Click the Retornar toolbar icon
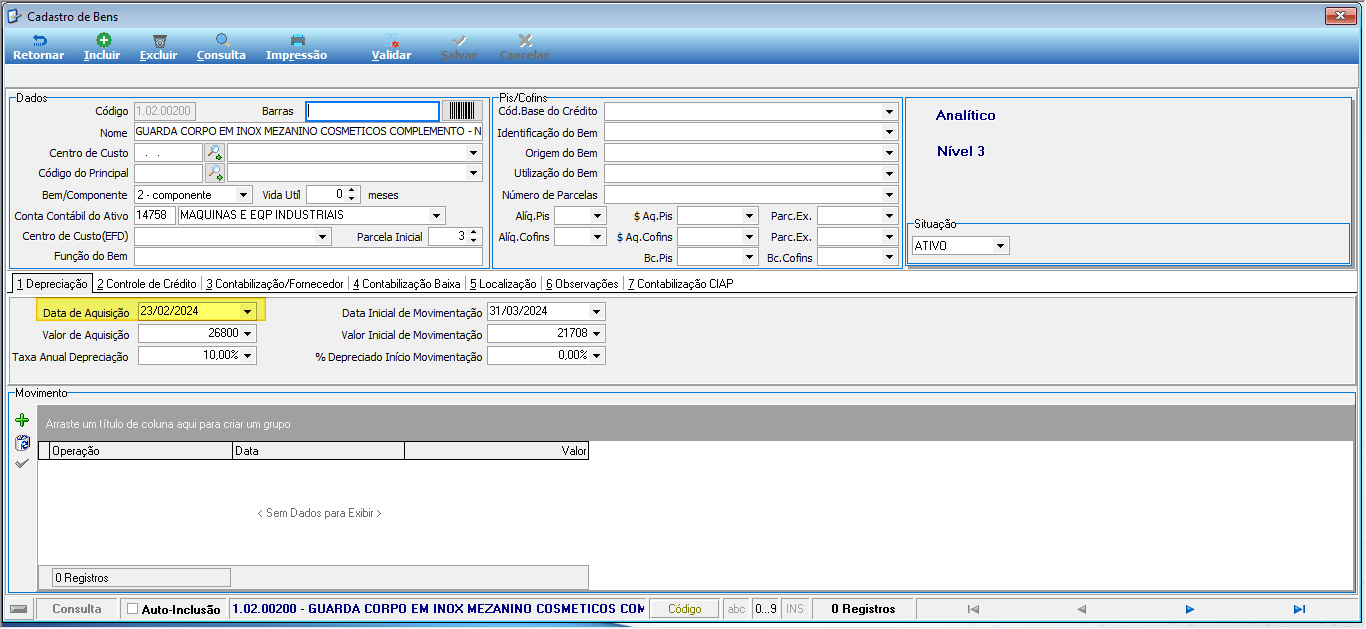 click(x=39, y=41)
